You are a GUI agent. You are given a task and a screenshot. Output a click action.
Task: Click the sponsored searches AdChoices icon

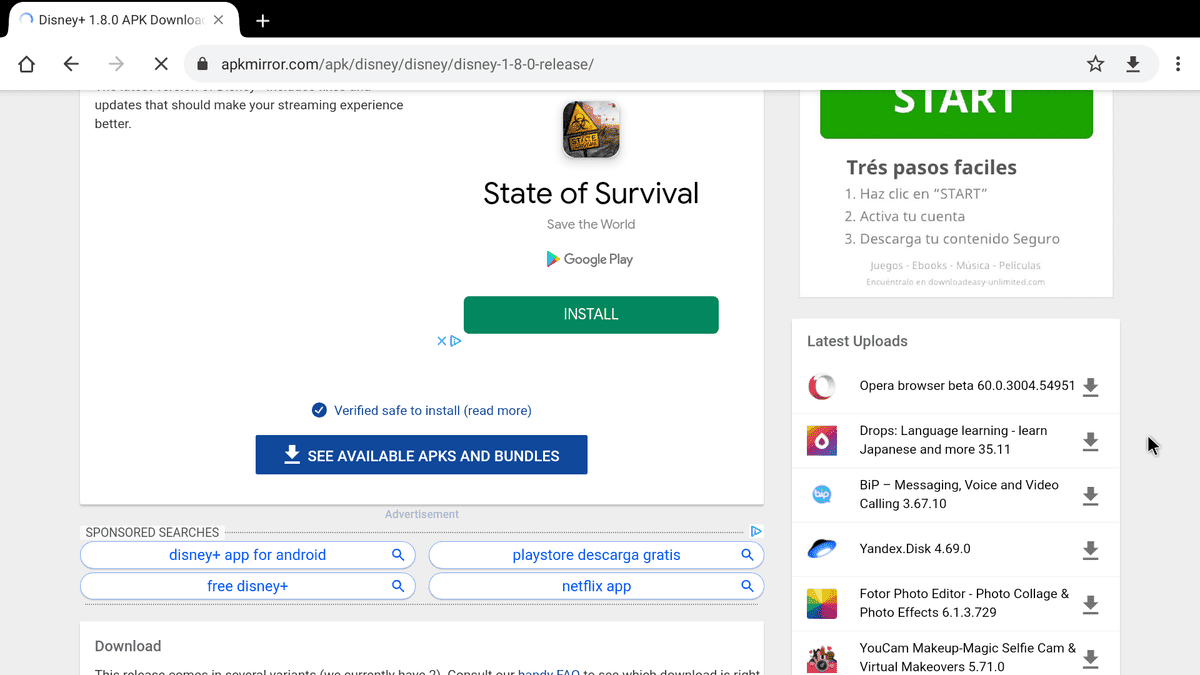(x=757, y=531)
